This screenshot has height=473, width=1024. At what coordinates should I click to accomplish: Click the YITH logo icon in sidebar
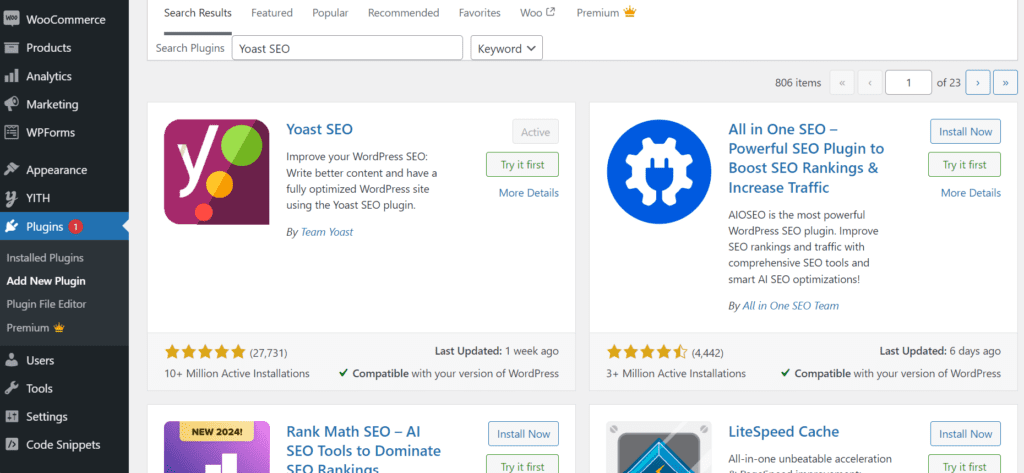[x=11, y=198]
